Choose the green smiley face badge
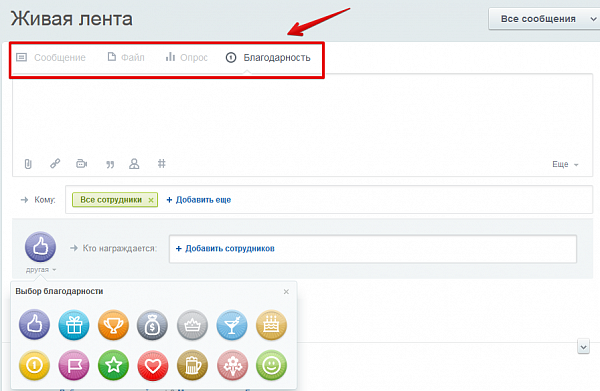 (271, 365)
